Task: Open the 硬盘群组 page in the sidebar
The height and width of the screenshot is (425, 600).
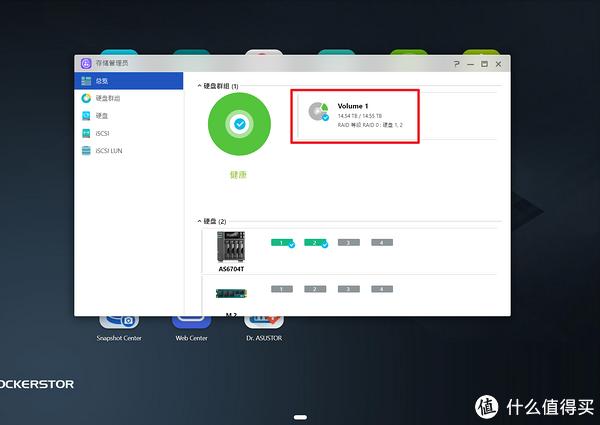Action: 129,98
